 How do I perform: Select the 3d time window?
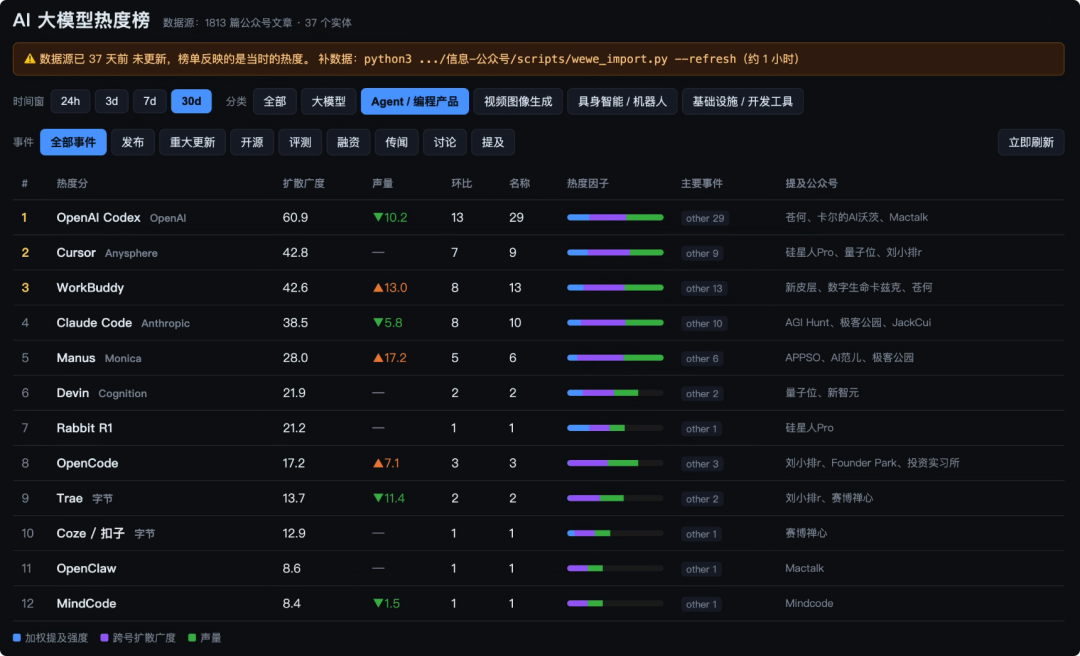(112, 101)
